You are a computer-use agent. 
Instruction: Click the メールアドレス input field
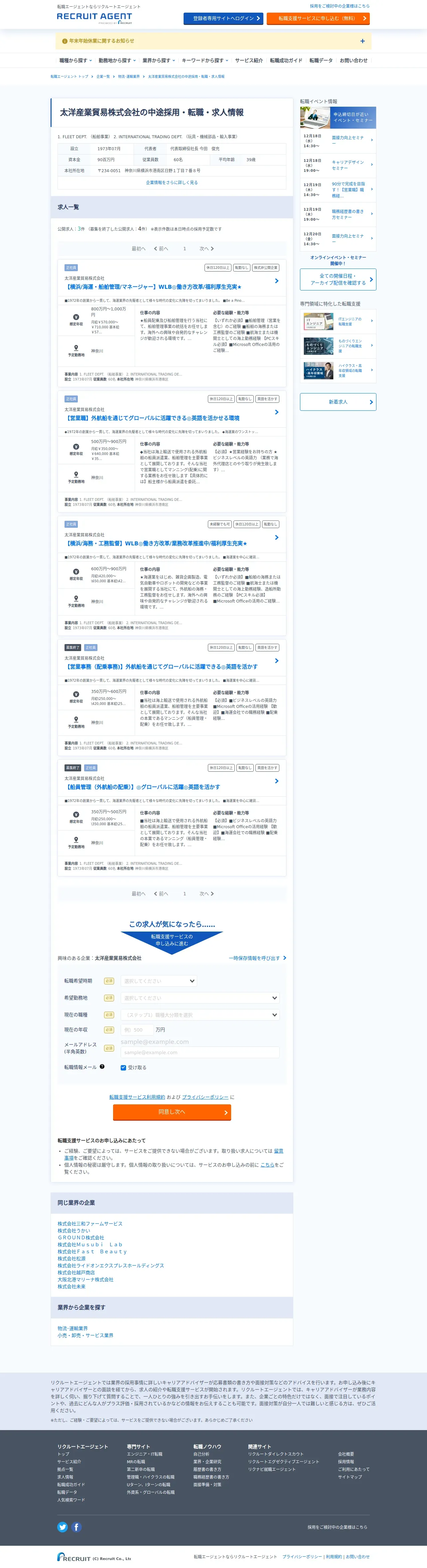click(200, 1053)
